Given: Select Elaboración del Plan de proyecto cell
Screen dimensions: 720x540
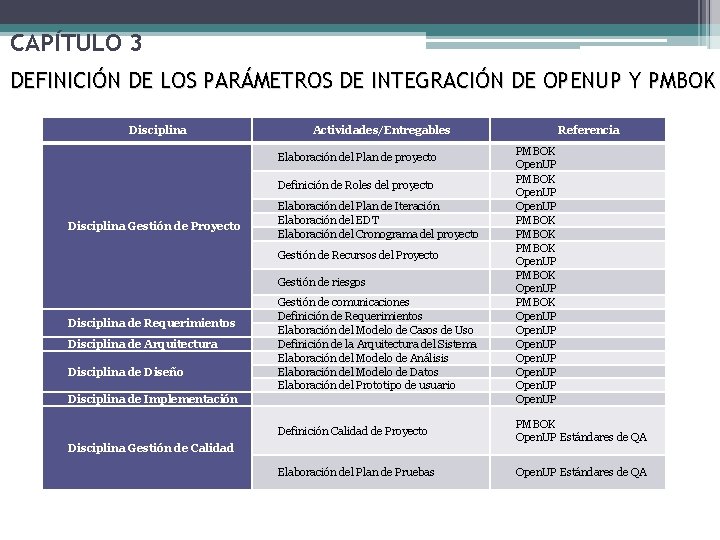Looking at the screenshot, I should point(371,158).
